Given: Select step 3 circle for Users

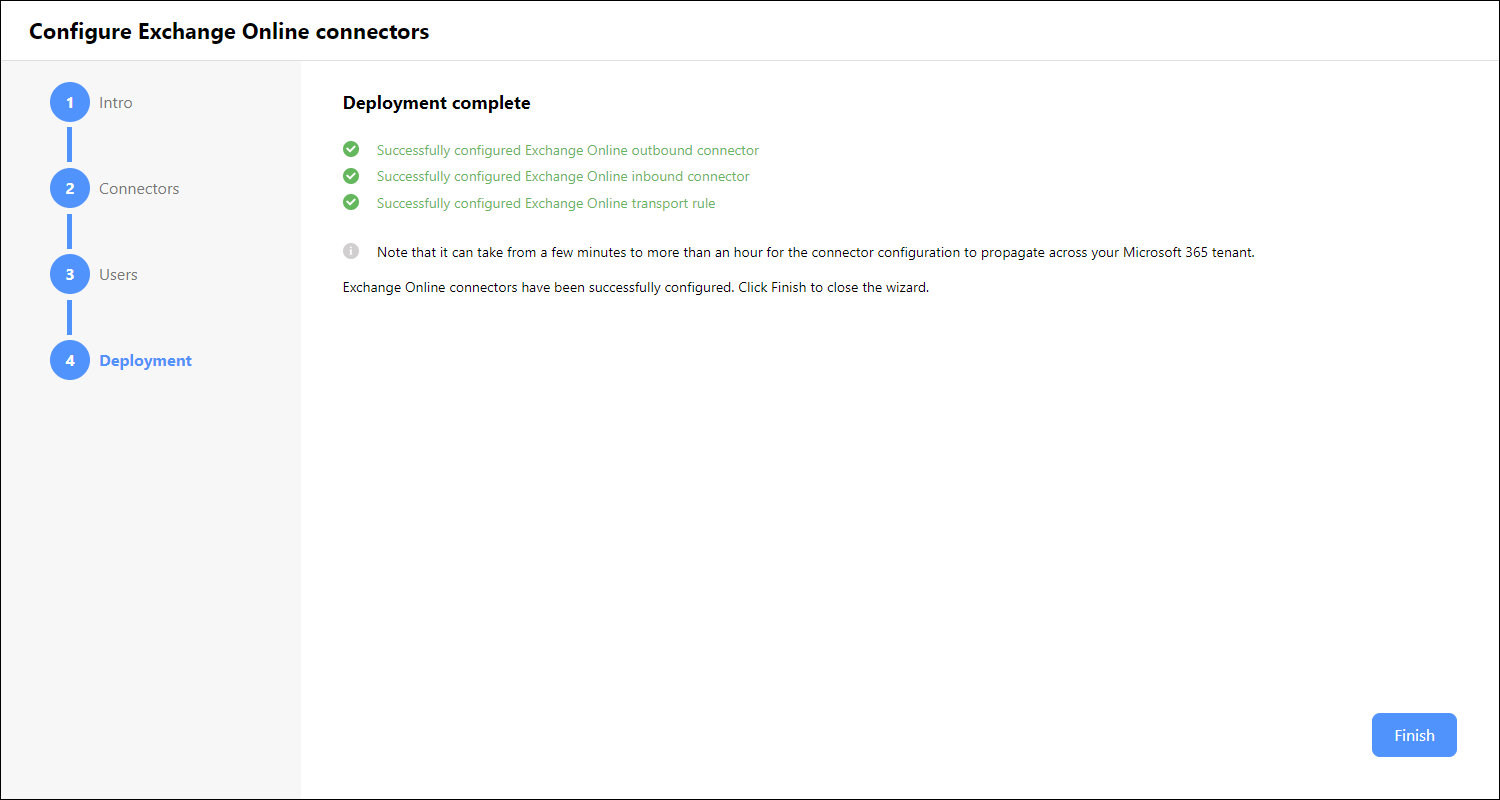Looking at the screenshot, I should tap(70, 274).
